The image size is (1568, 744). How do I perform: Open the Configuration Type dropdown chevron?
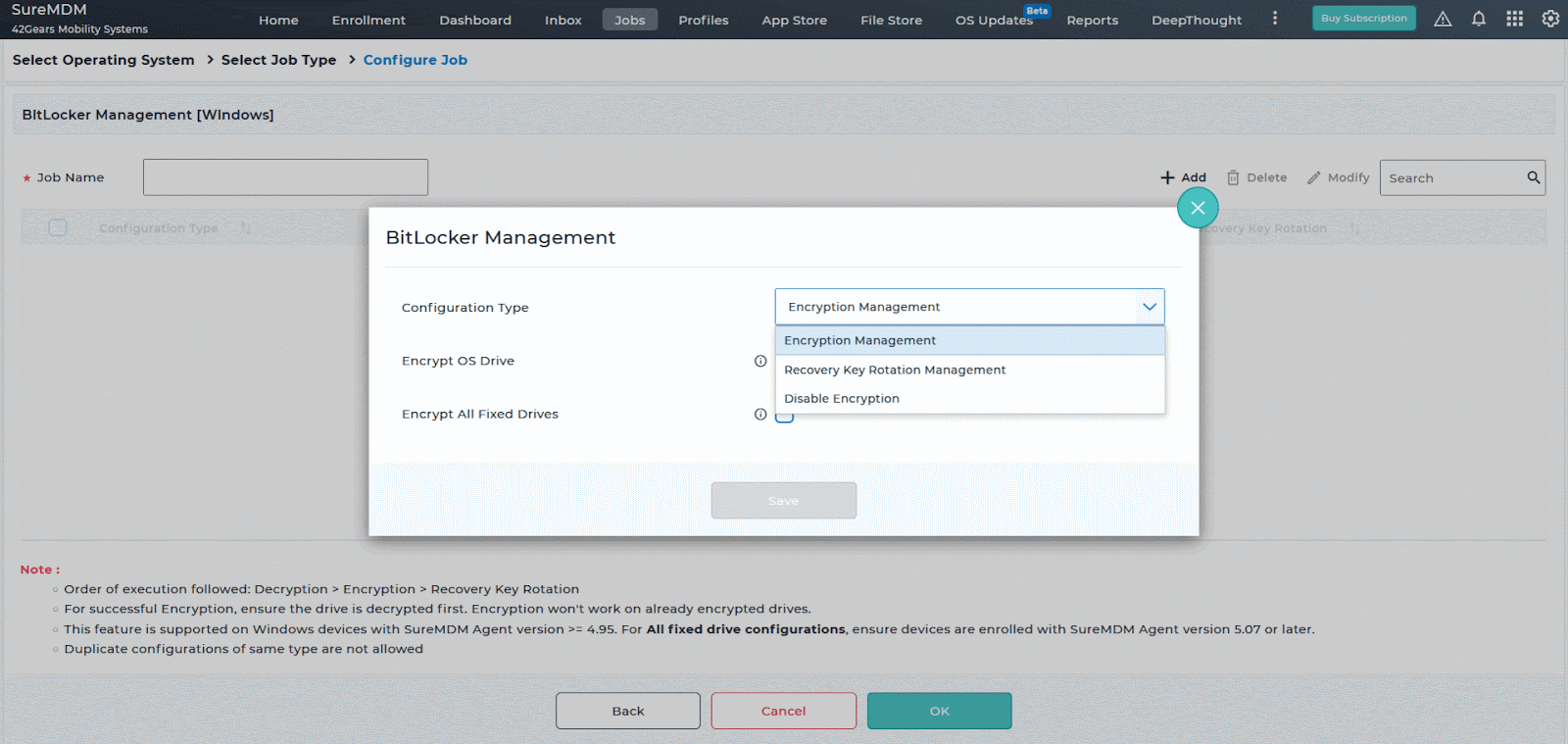[x=1149, y=307]
